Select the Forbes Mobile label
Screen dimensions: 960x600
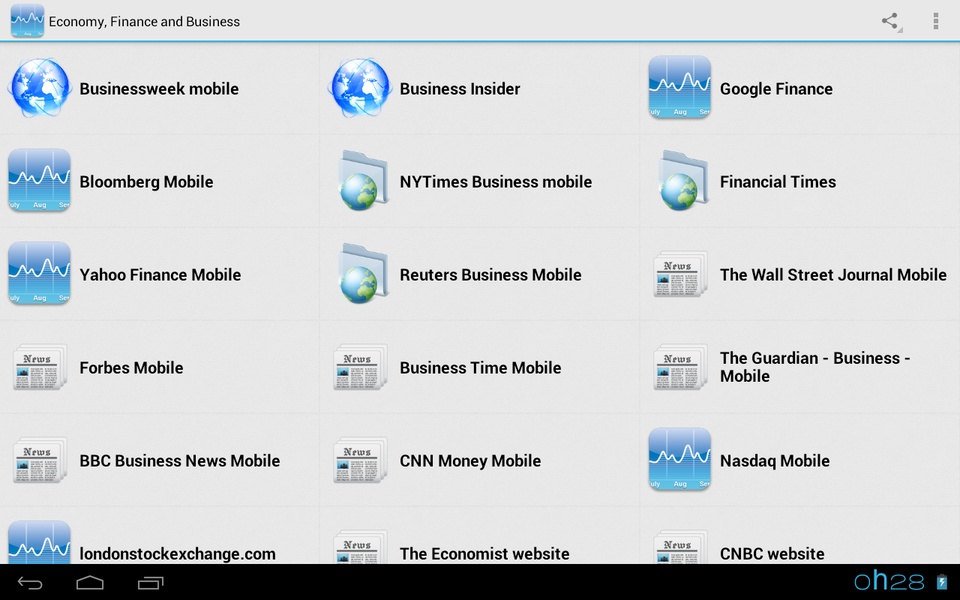pos(132,368)
